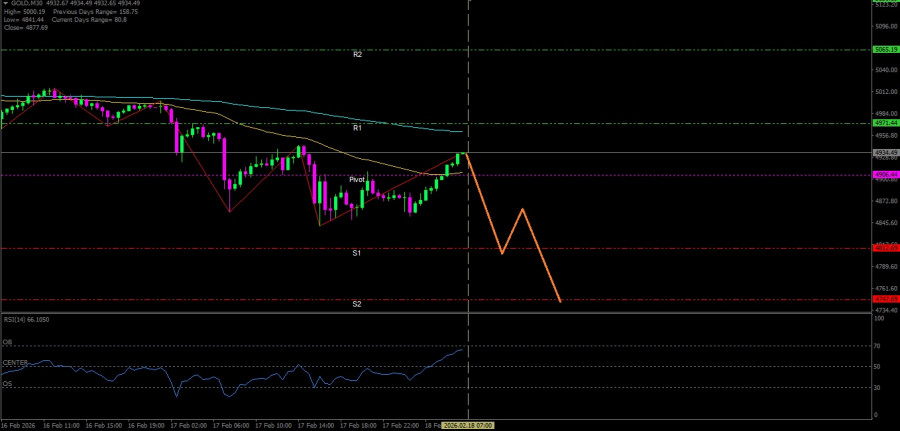
Task: Click the 17 Feb 22:00 time label
Action: [401, 426]
